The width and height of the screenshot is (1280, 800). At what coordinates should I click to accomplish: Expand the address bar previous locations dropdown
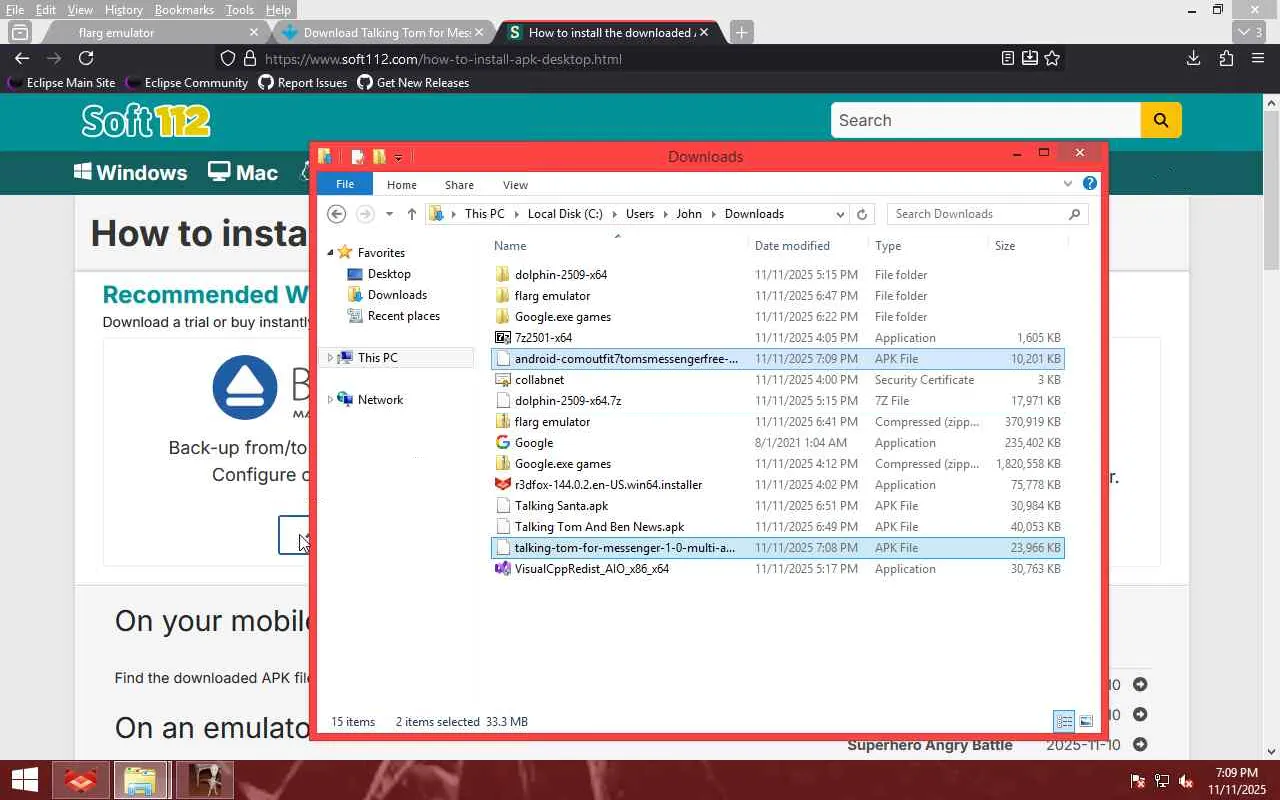click(x=840, y=214)
